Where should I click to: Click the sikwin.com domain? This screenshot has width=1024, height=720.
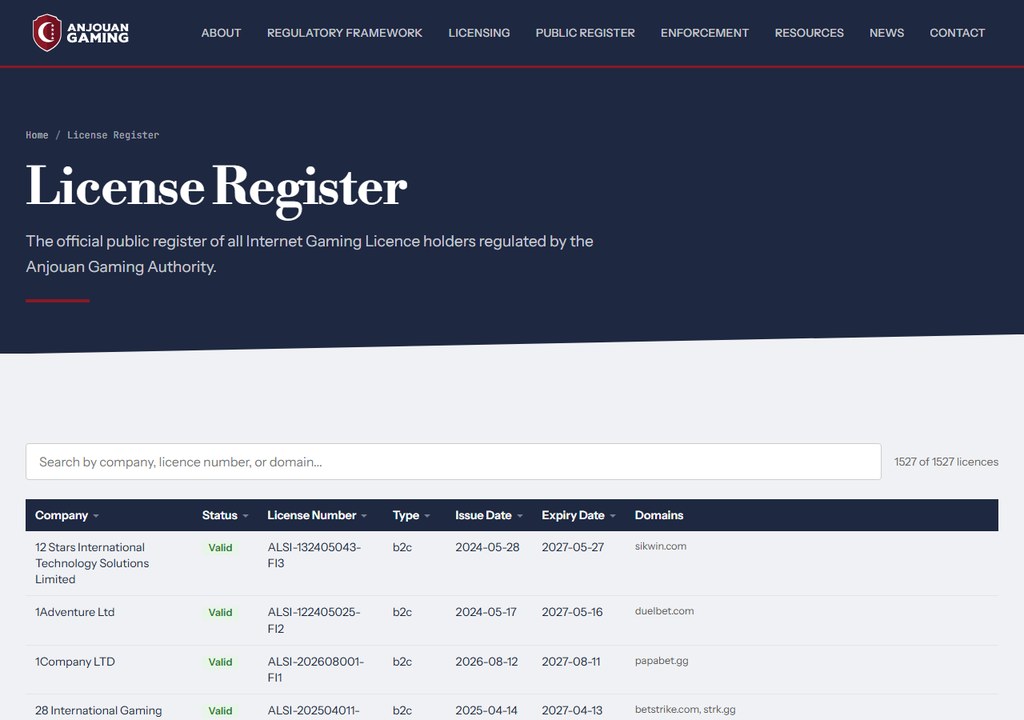click(x=660, y=546)
